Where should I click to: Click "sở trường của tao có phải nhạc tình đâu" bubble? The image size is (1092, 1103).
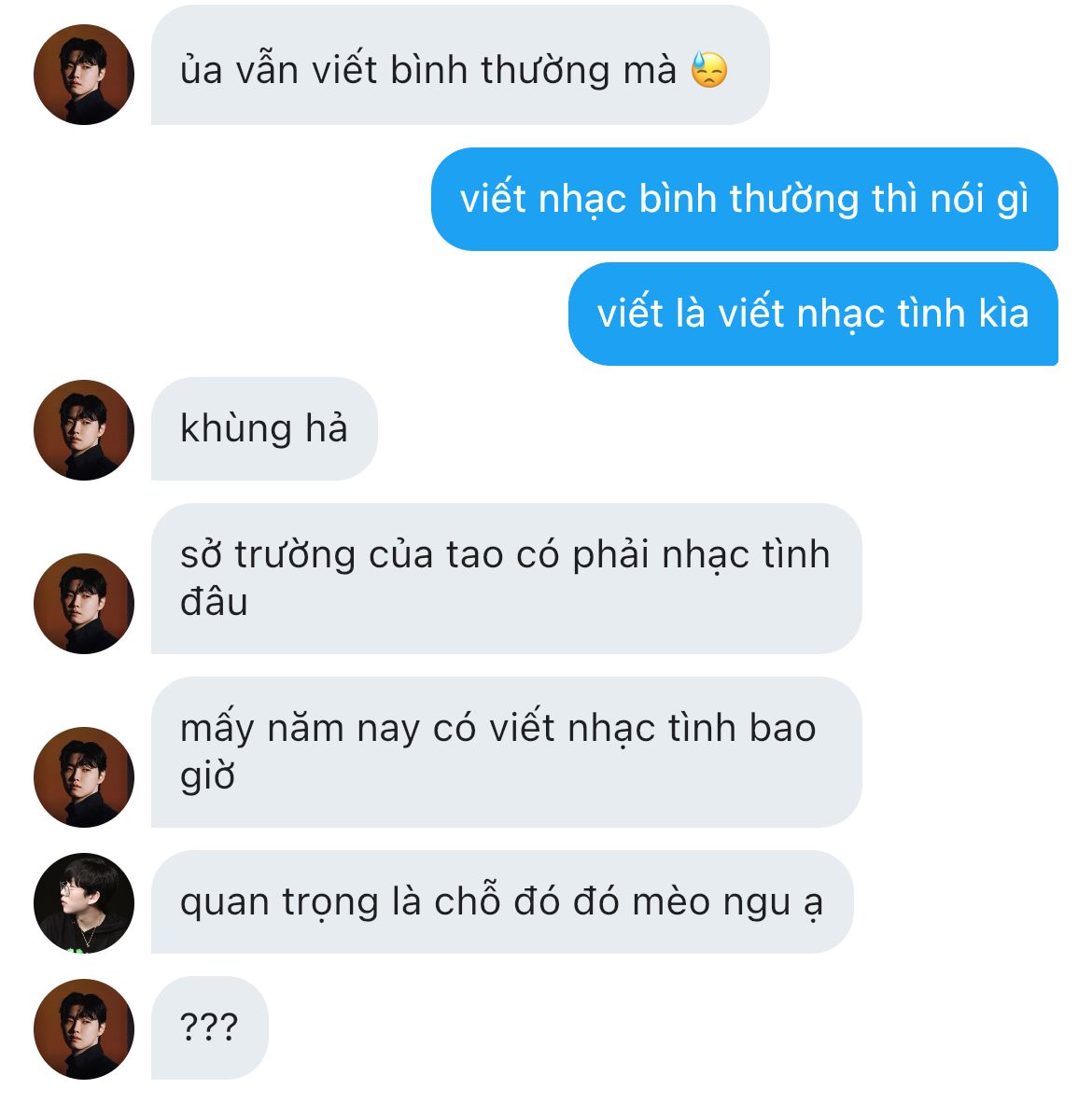(x=507, y=579)
